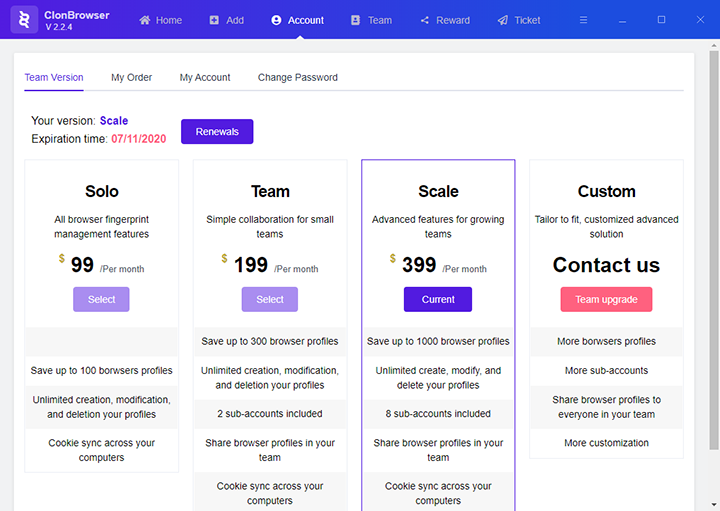Go to the Home menu label
Screen dimensions: 720x511
tap(169, 20)
